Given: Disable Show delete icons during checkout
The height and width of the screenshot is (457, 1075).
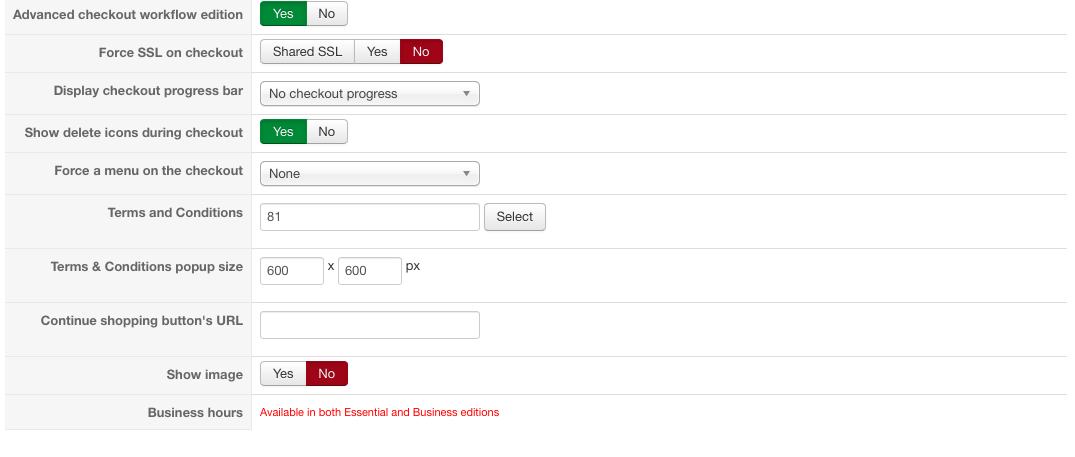Looking at the screenshot, I should (x=327, y=132).
